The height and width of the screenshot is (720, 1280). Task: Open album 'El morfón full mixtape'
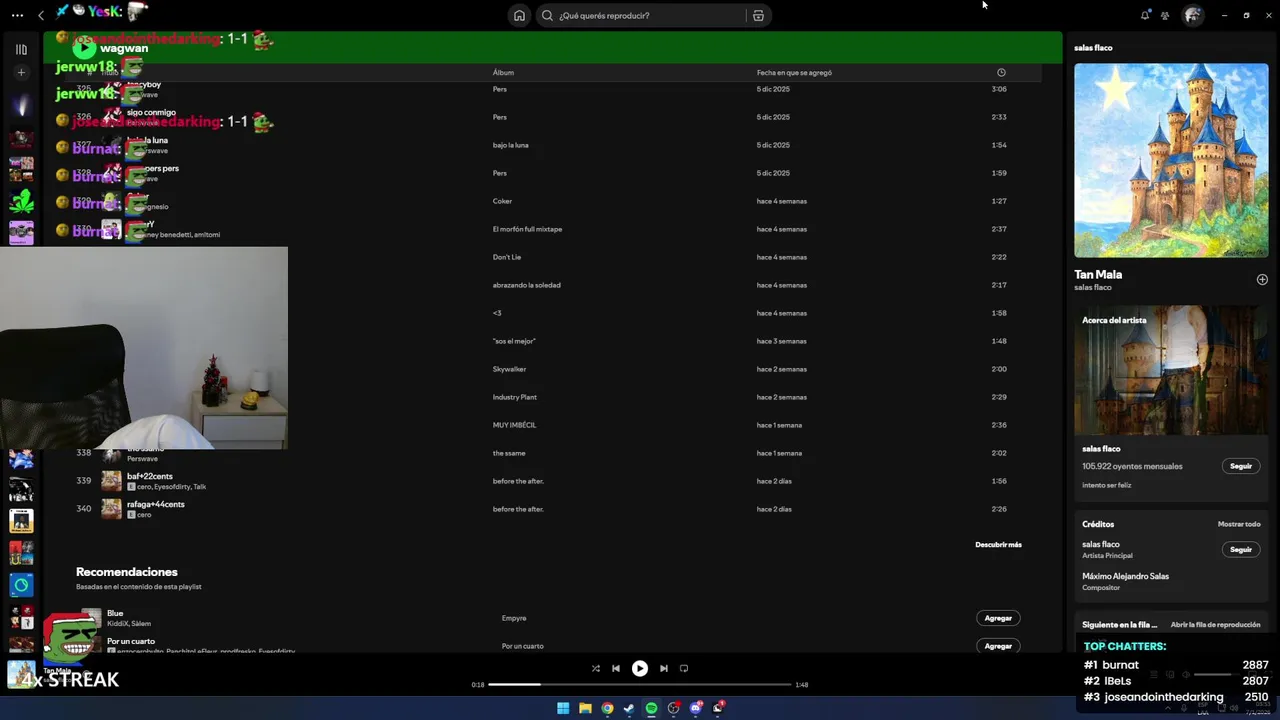coord(527,229)
